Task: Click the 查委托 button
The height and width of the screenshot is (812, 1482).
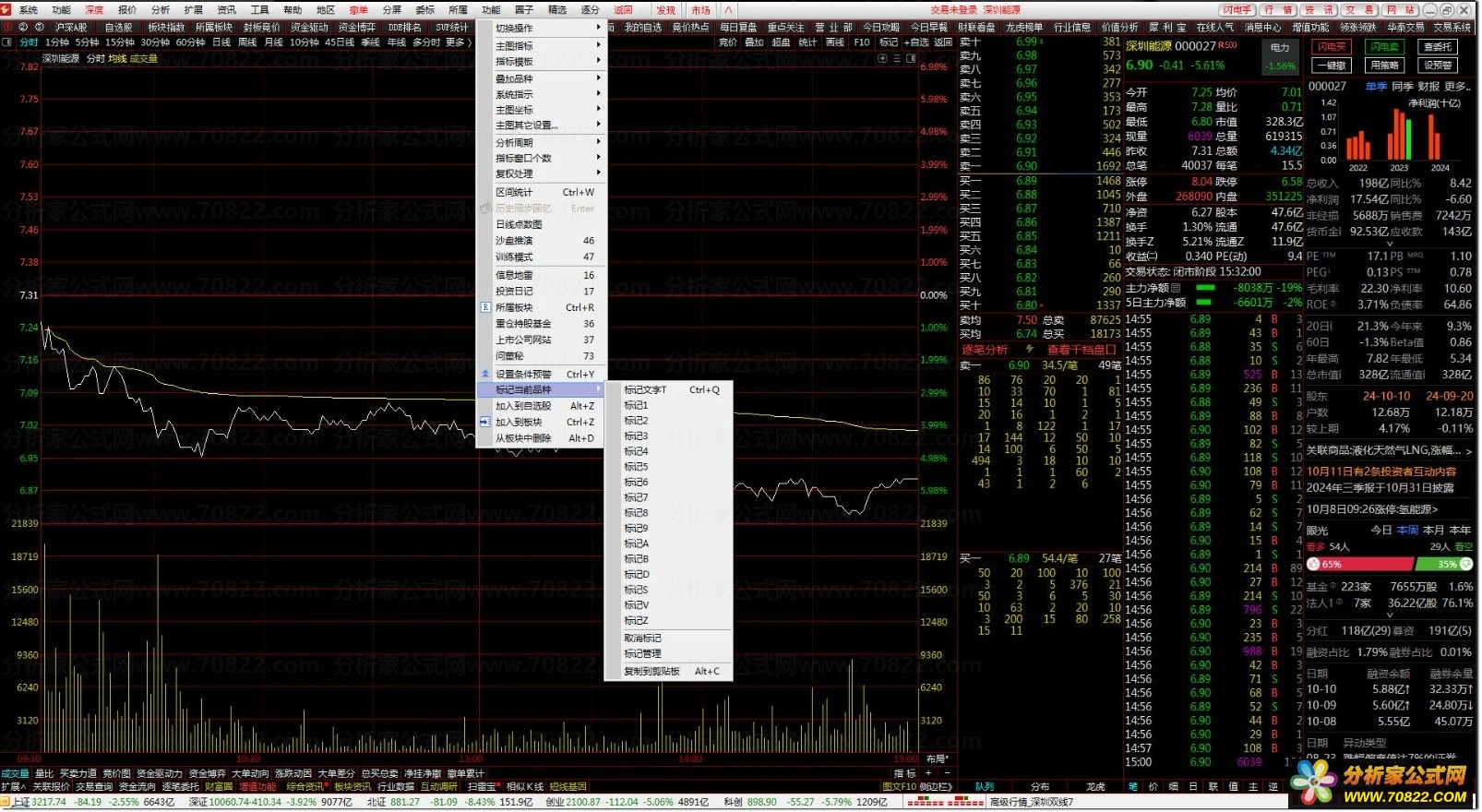Action: [1438, 46]
